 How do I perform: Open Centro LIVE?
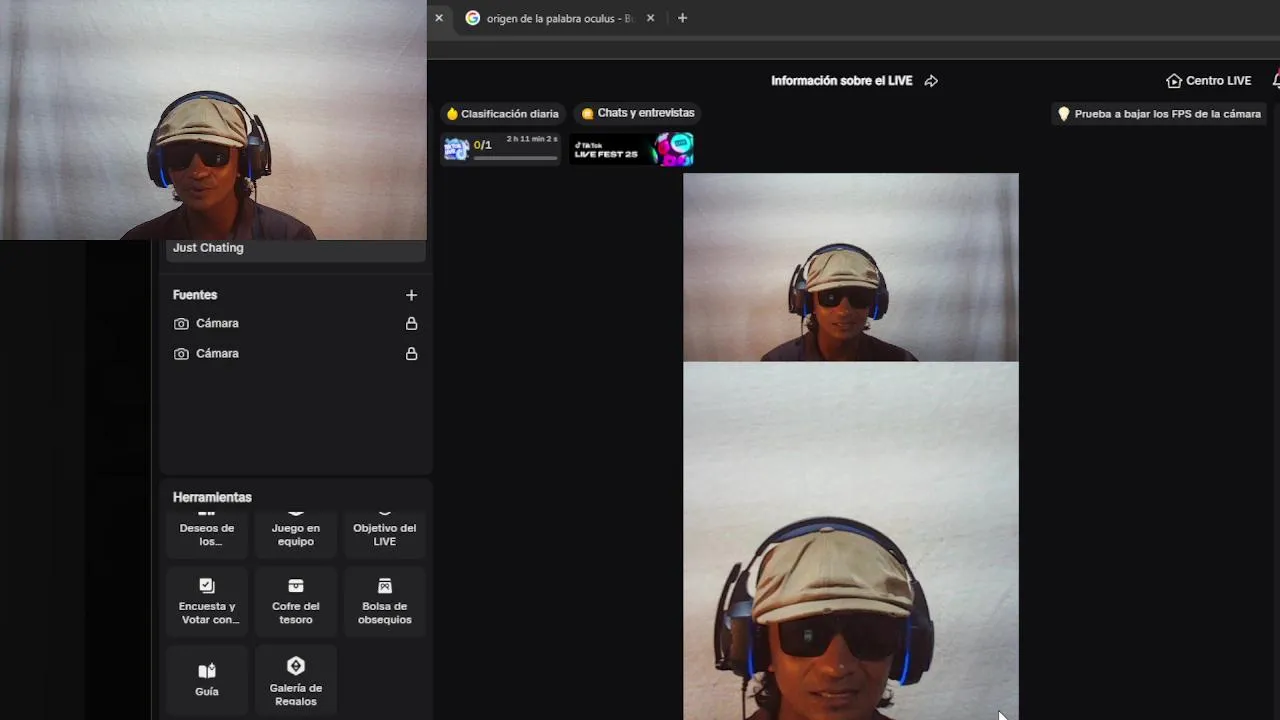tap(1208, 81)
